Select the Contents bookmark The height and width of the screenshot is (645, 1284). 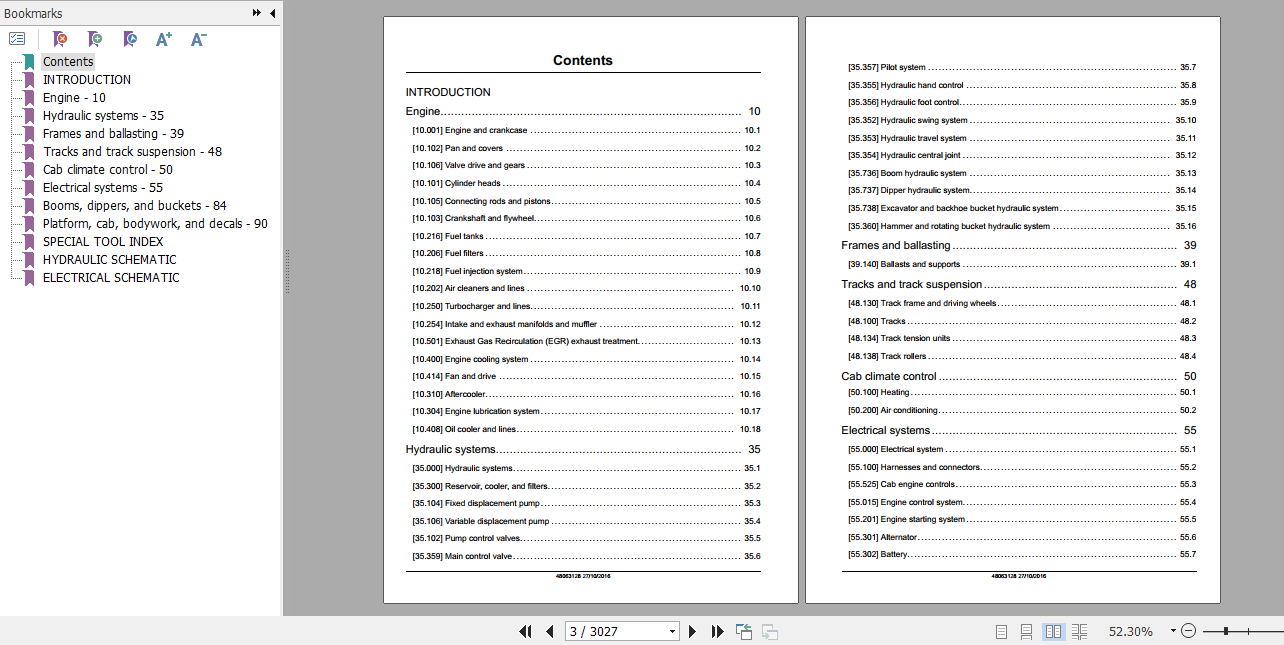coord(68,61)
